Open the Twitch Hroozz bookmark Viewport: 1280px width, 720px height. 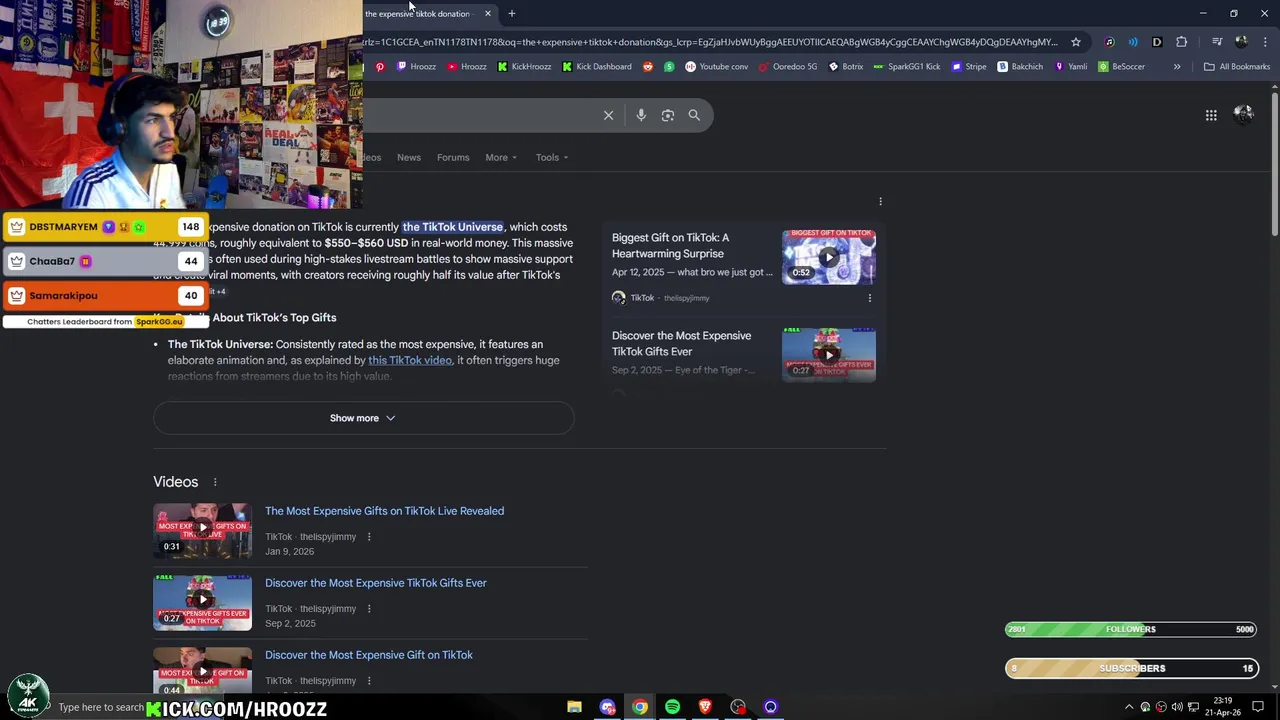(416, 67)
